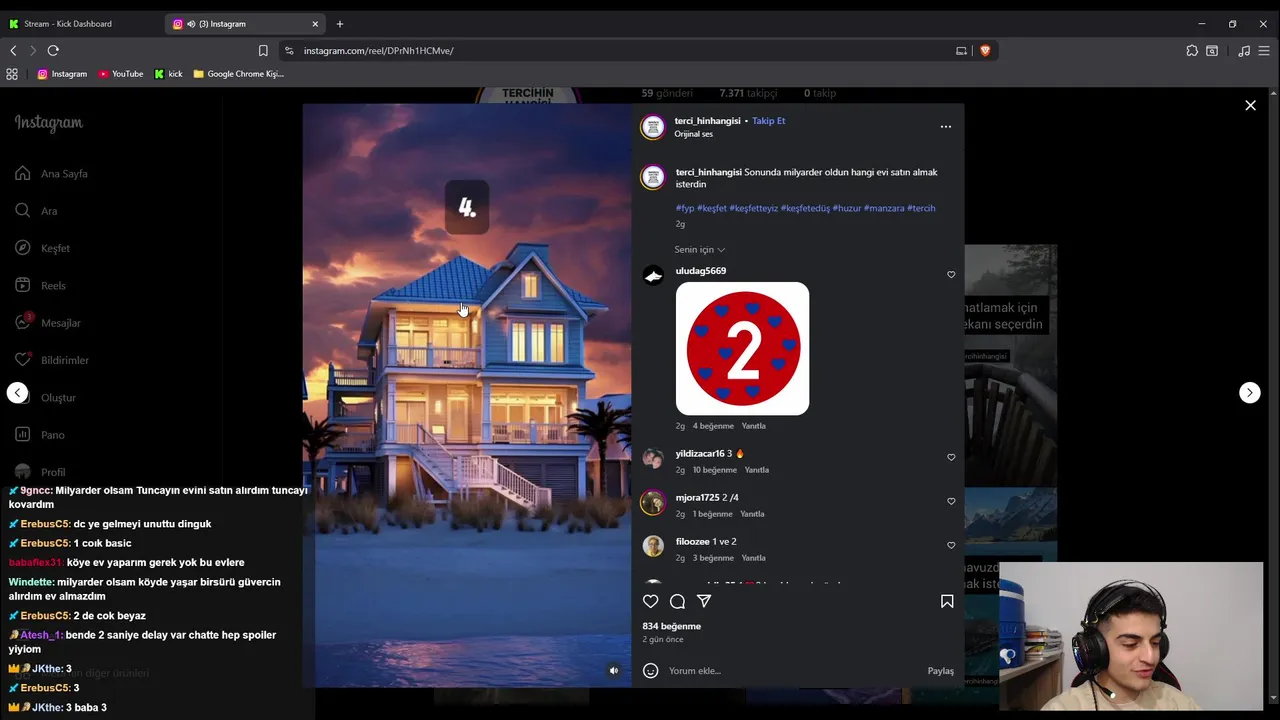1280x720 pixels.
Task: Share the reel via paper plane icon
Action: coord(704,601)
